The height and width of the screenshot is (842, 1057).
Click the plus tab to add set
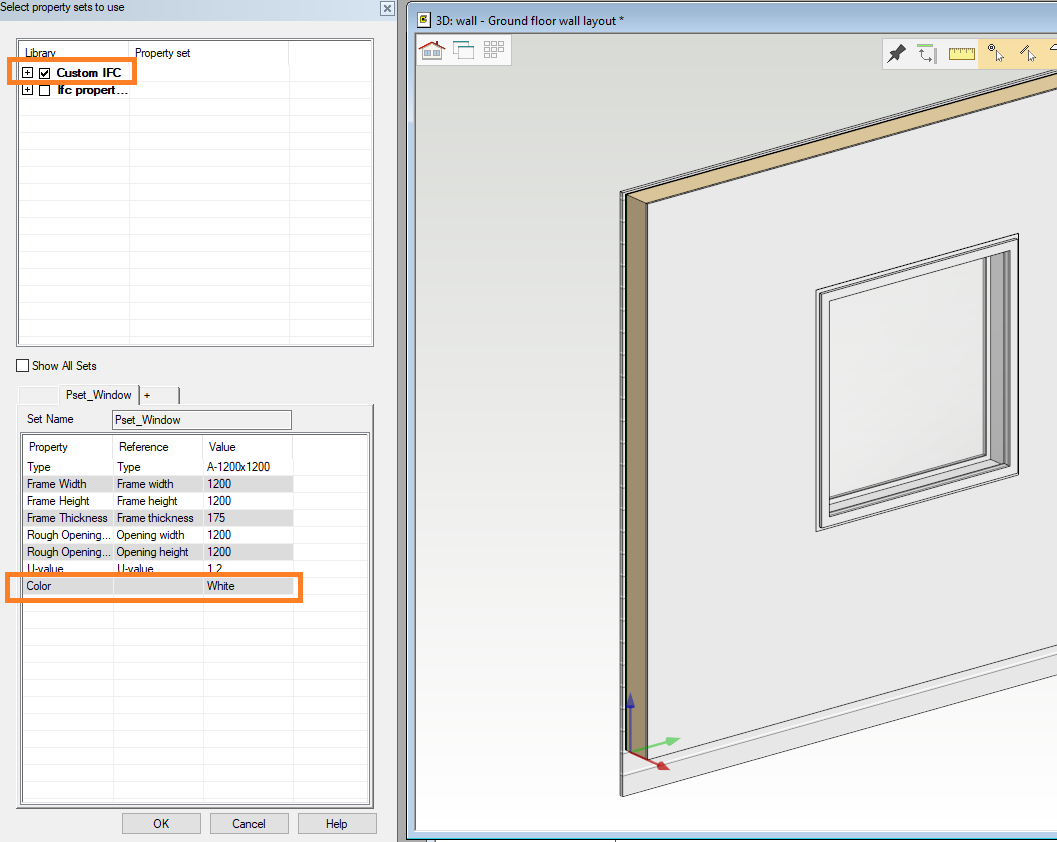tap(147, 395)
